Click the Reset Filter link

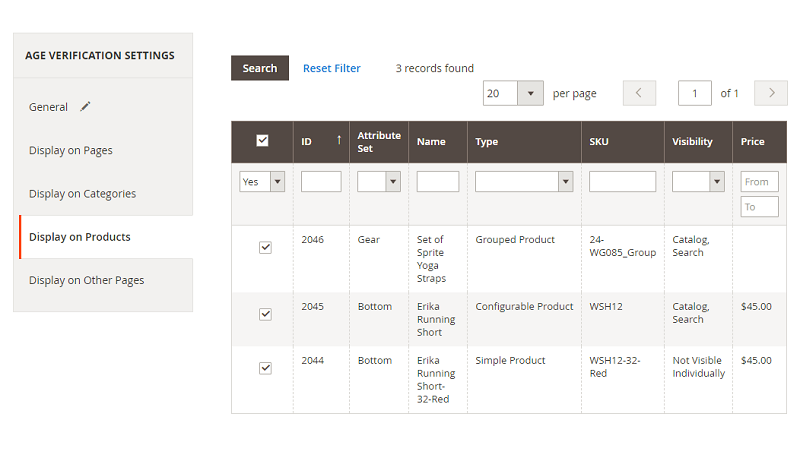pyautogui.click(x=332, y=68)
